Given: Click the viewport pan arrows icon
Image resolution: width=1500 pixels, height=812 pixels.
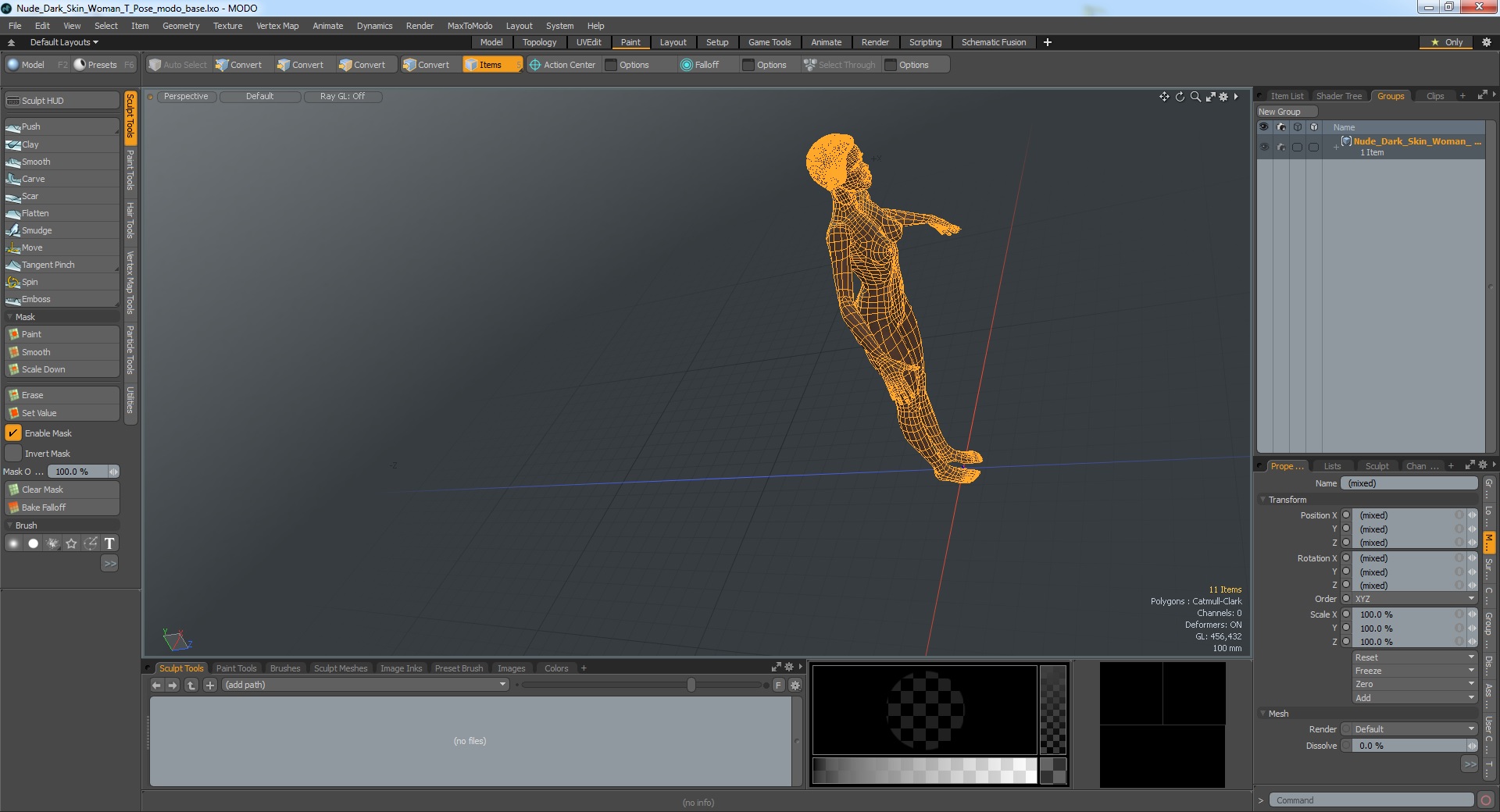Looking at the screenshot, I should [1164, 97].
